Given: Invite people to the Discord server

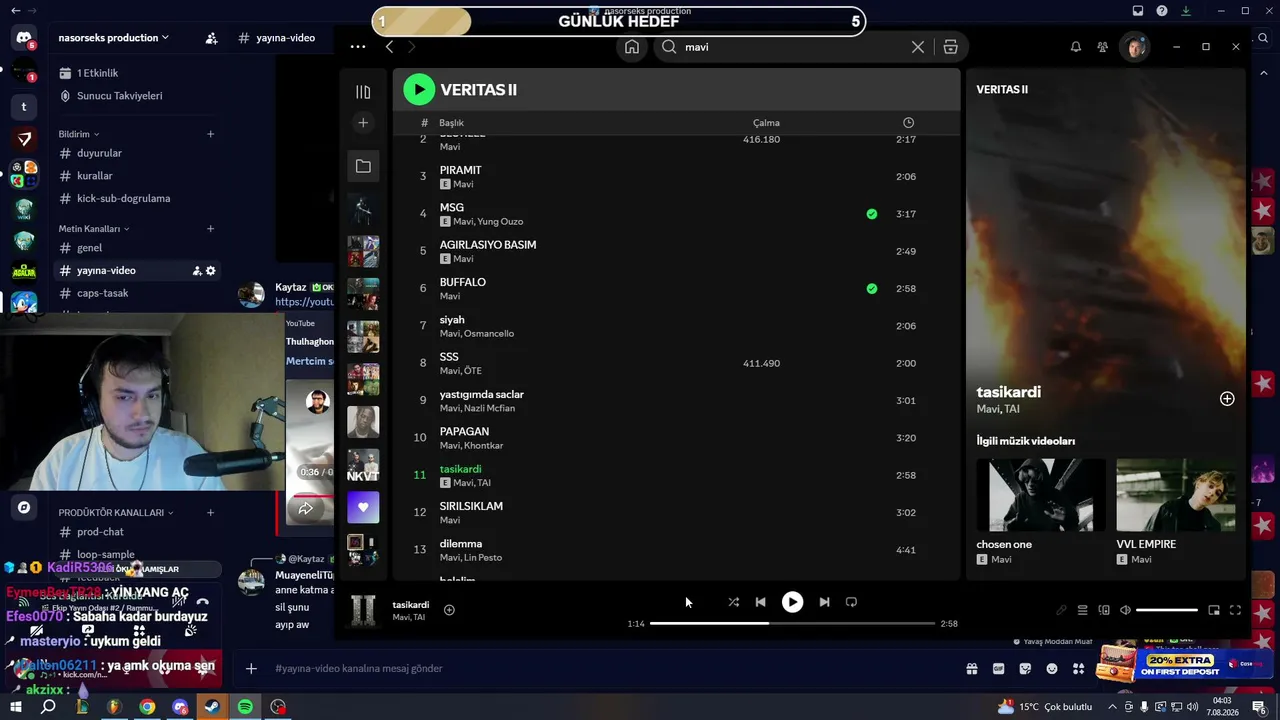Looking at the screenshot, I should point(211,38).
